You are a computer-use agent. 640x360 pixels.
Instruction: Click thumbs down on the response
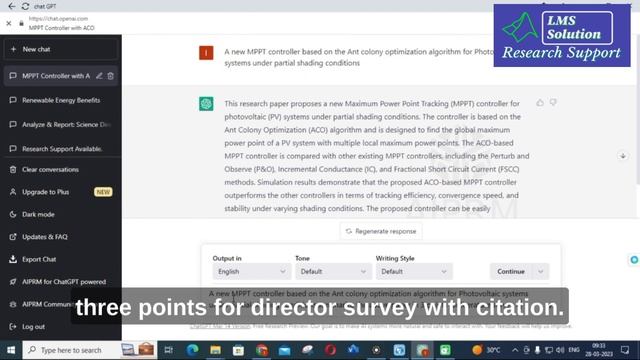point(553,102)
